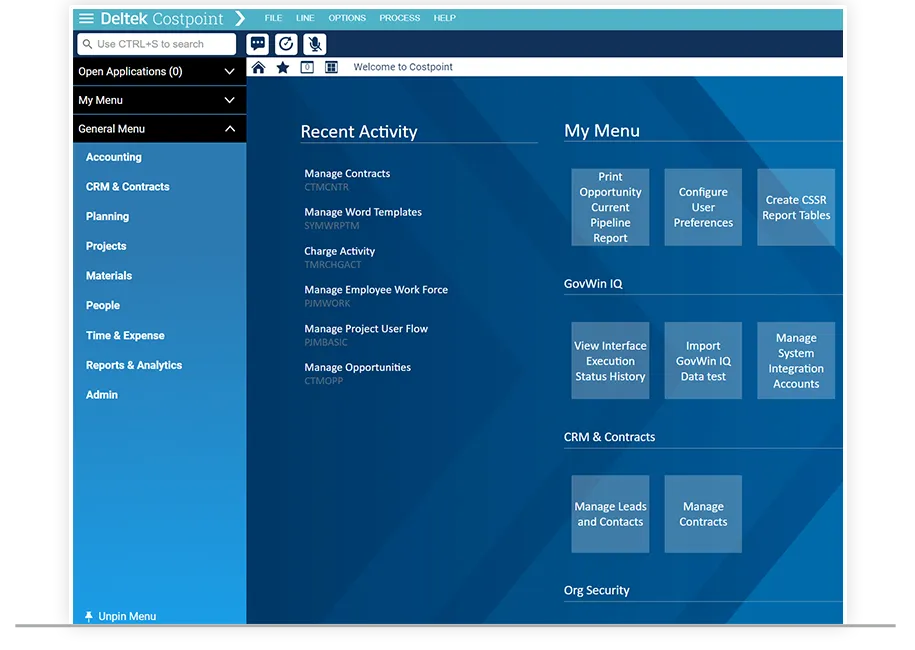The width and height of the screenshot is (915, 650).
Task: Select Time & Expense in General Menu
Action: pos(125,336)
